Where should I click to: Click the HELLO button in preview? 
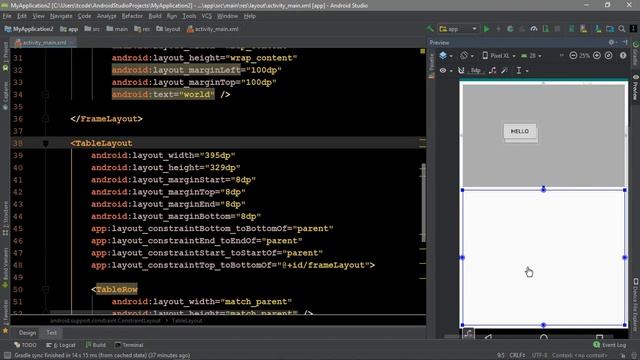point(520,131)
